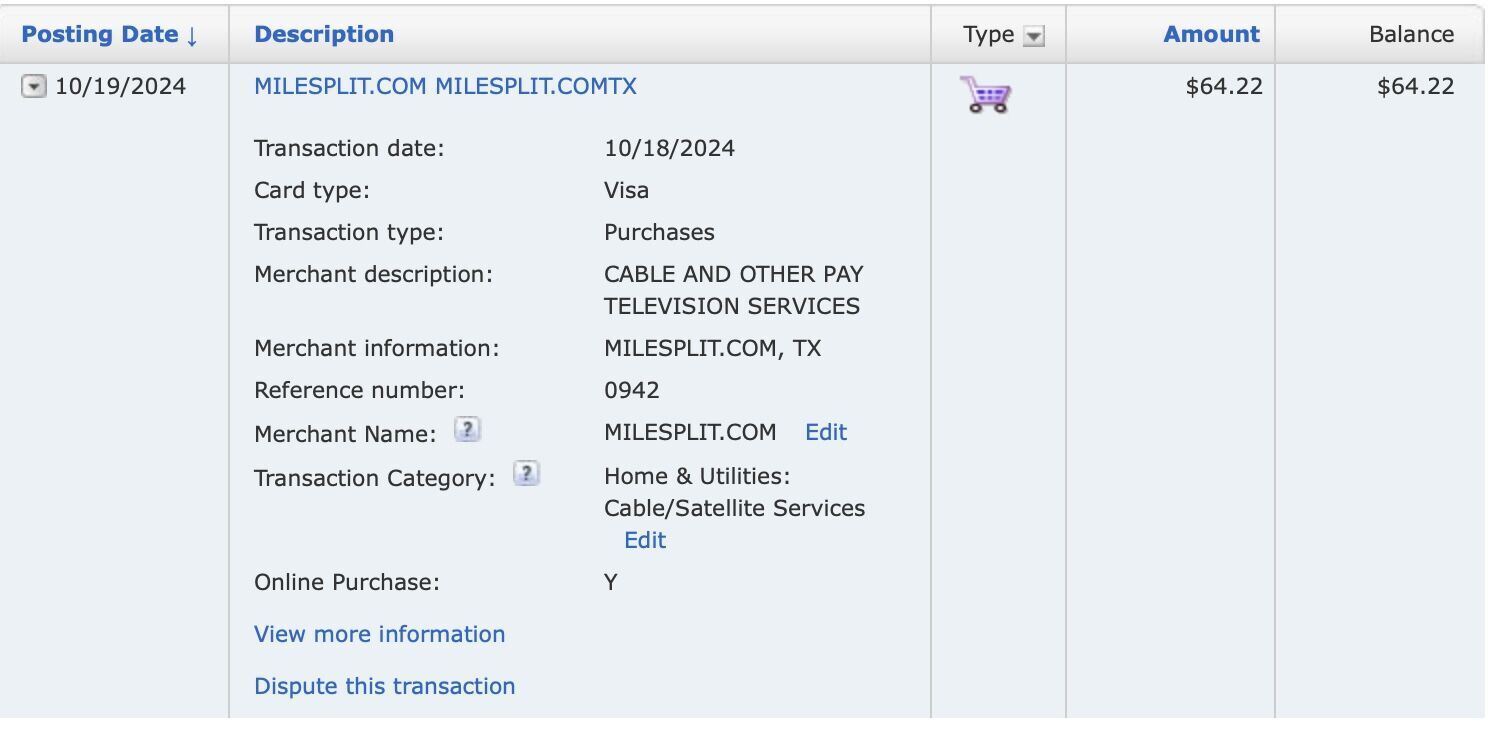Click the Balance column header
The width and height of the screenshot is (1496, 732).
point(1411,34)
